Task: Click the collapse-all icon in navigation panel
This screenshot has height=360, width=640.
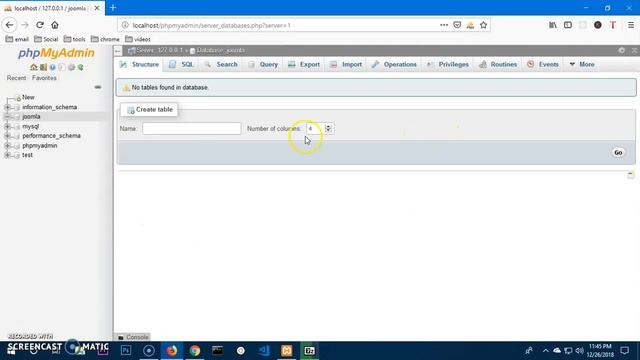Action: tap(98, 87)
